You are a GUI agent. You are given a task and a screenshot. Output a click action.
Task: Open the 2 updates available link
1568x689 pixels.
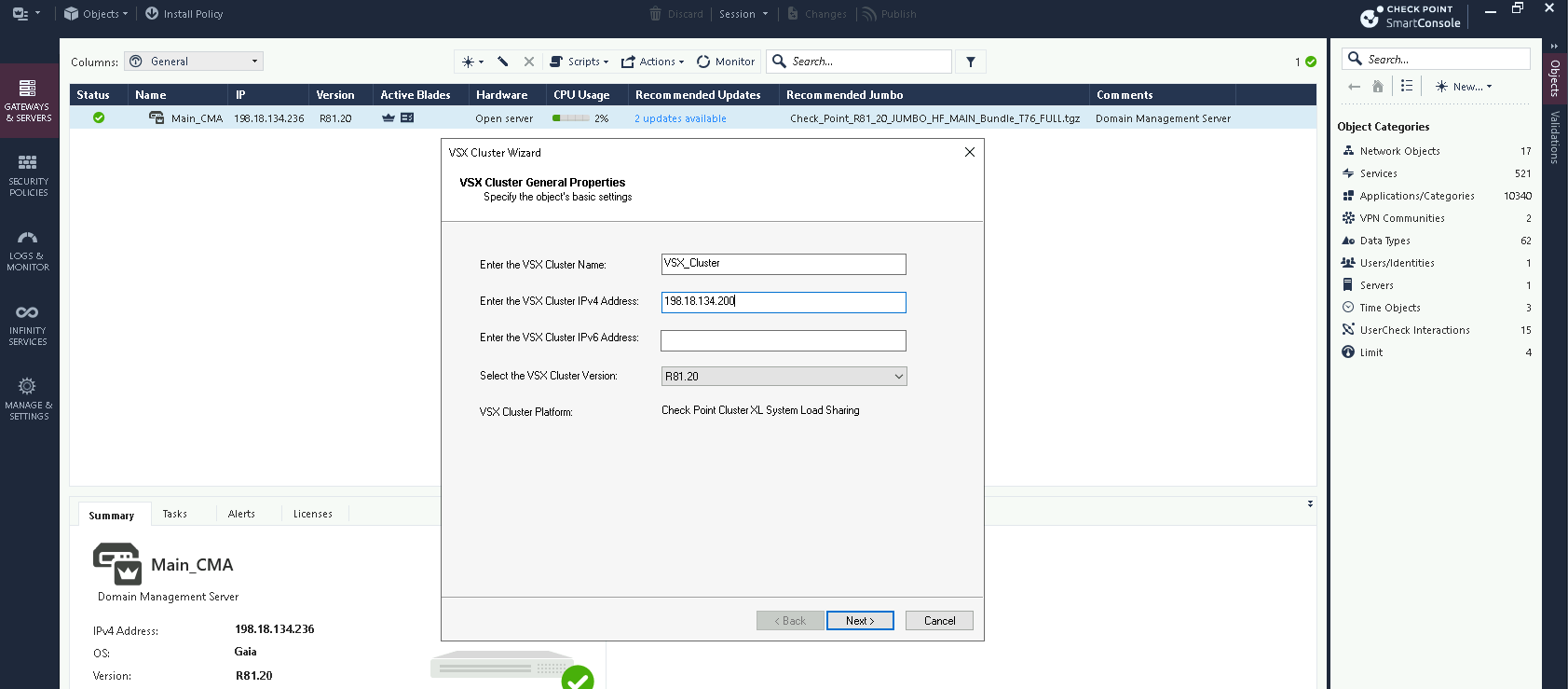coord(680,118)
